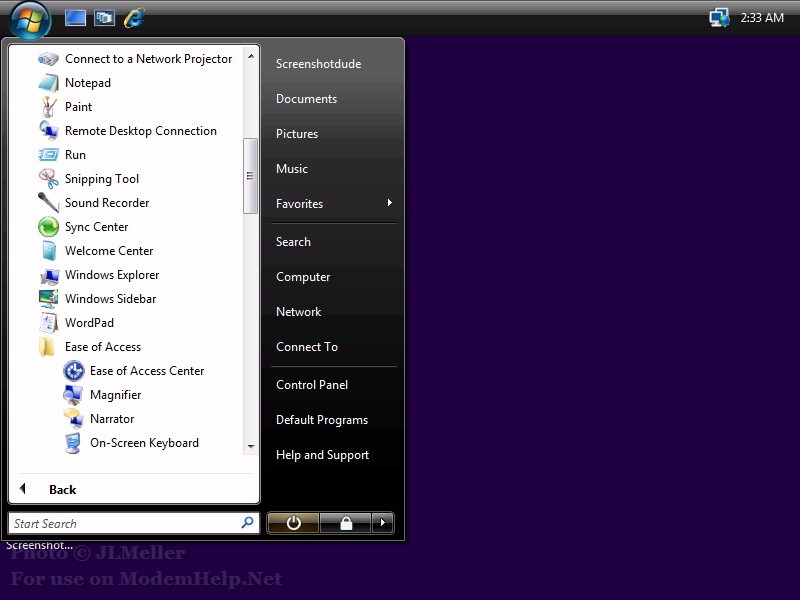Launch Internet Explorer from quick launch
800x600 pixels.
pyautogui.click(x=134, y=18)
